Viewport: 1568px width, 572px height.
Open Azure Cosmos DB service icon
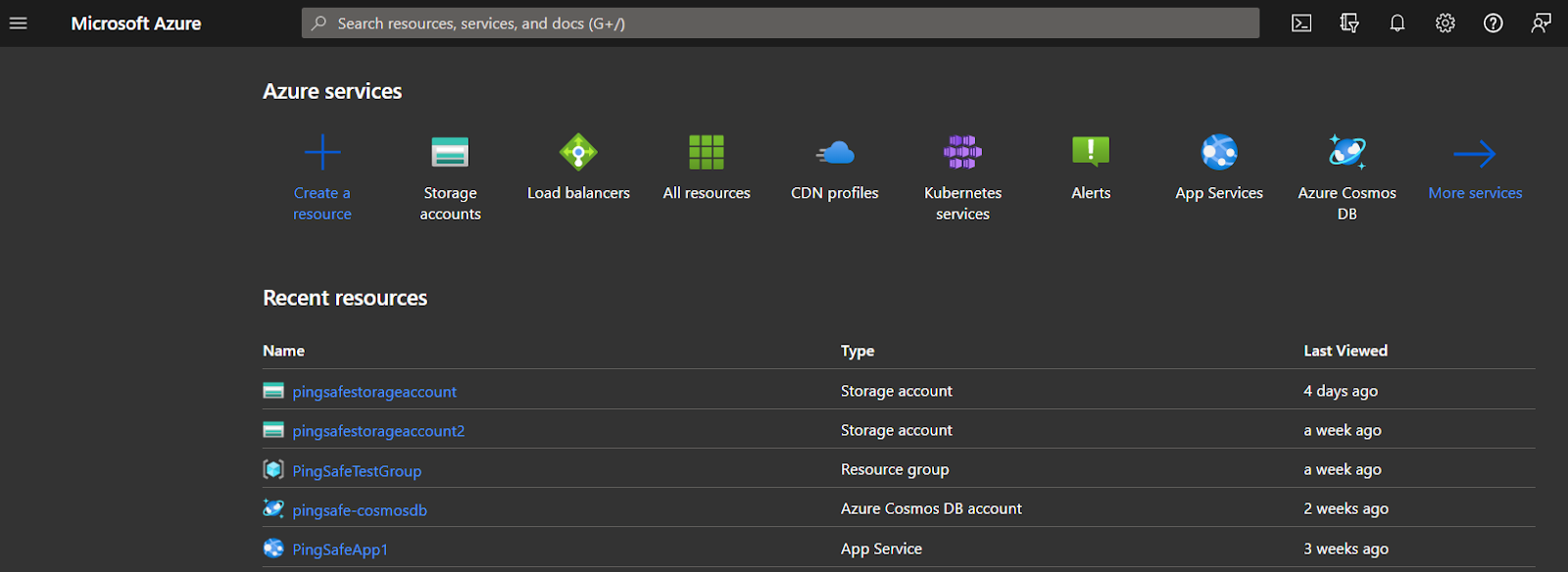[x=1347, y=153]
